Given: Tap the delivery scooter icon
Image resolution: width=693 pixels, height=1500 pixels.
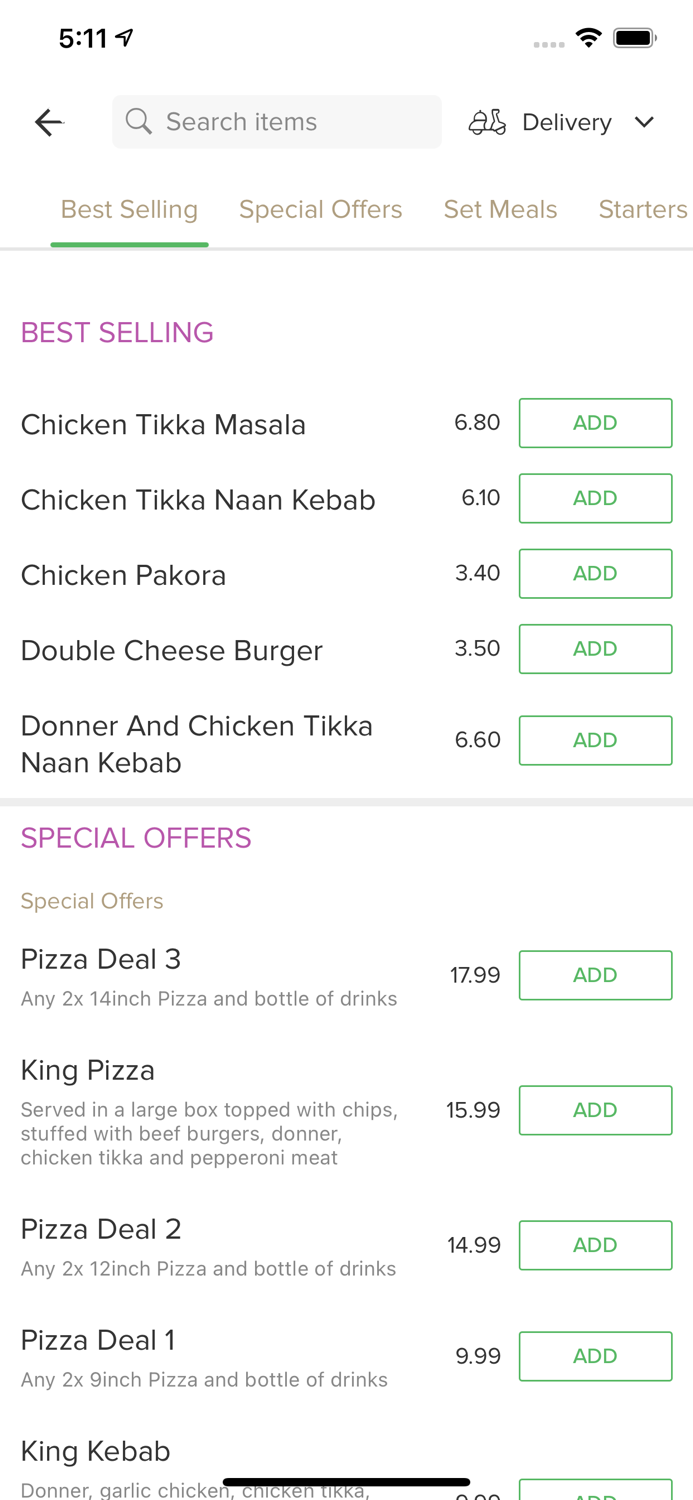Looking at the screenshot, I should (487, 122).
